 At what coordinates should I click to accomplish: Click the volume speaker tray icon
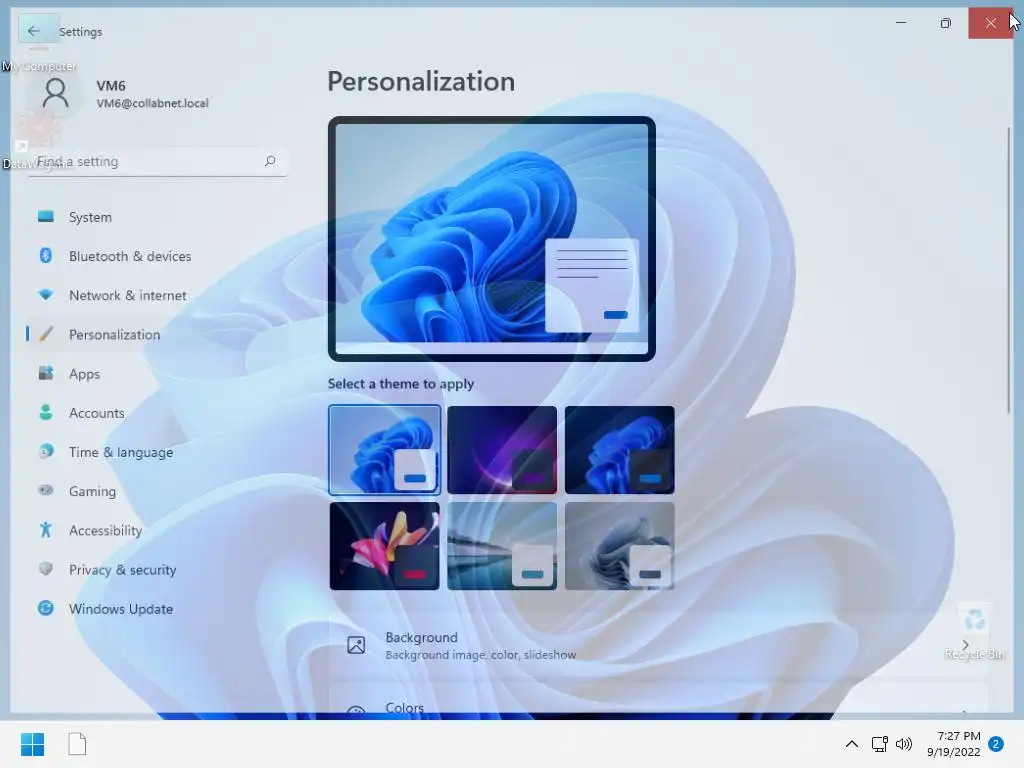[x=904, y=744]
